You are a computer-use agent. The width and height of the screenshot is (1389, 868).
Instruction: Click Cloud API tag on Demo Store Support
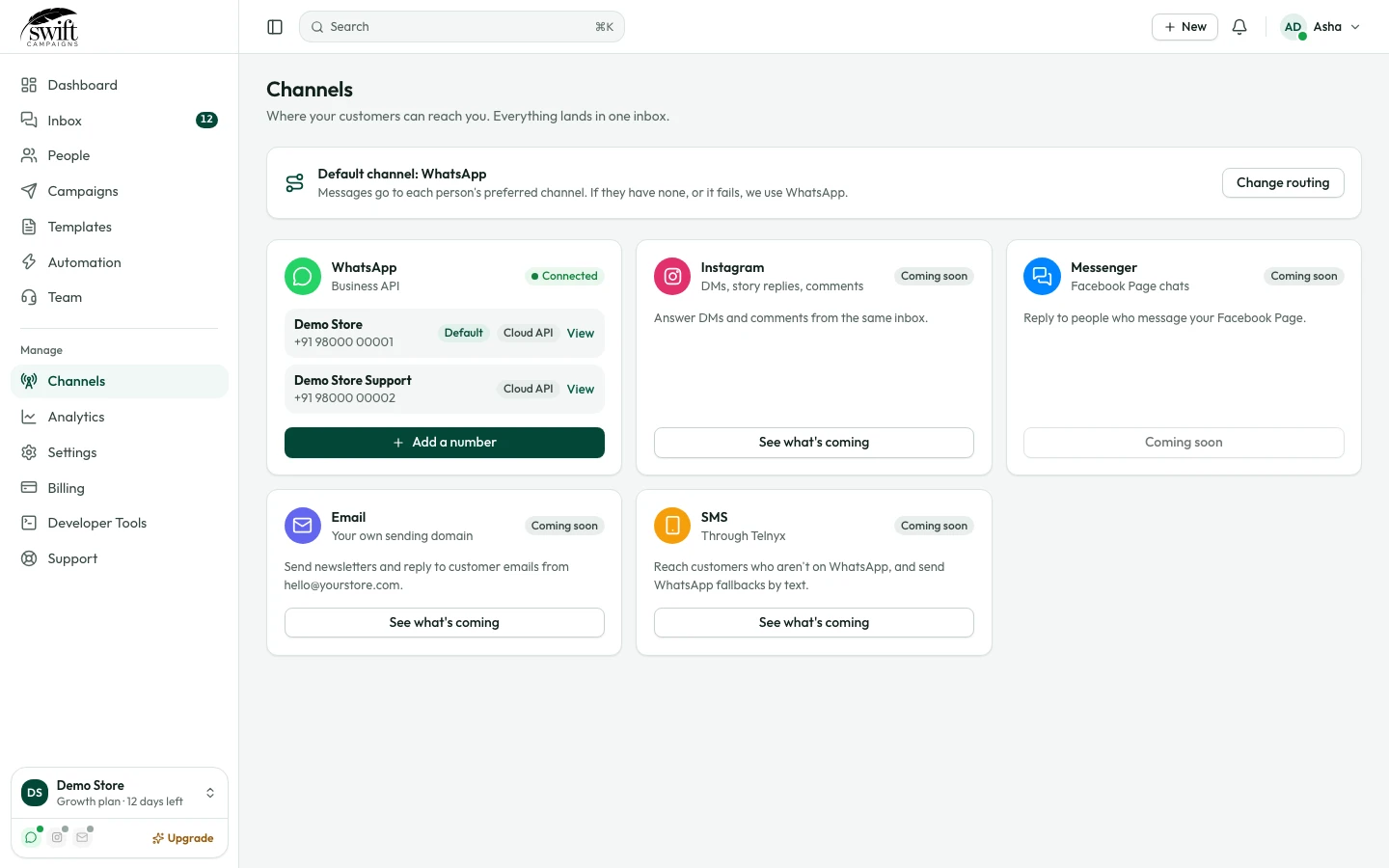[x=529, y=389]
